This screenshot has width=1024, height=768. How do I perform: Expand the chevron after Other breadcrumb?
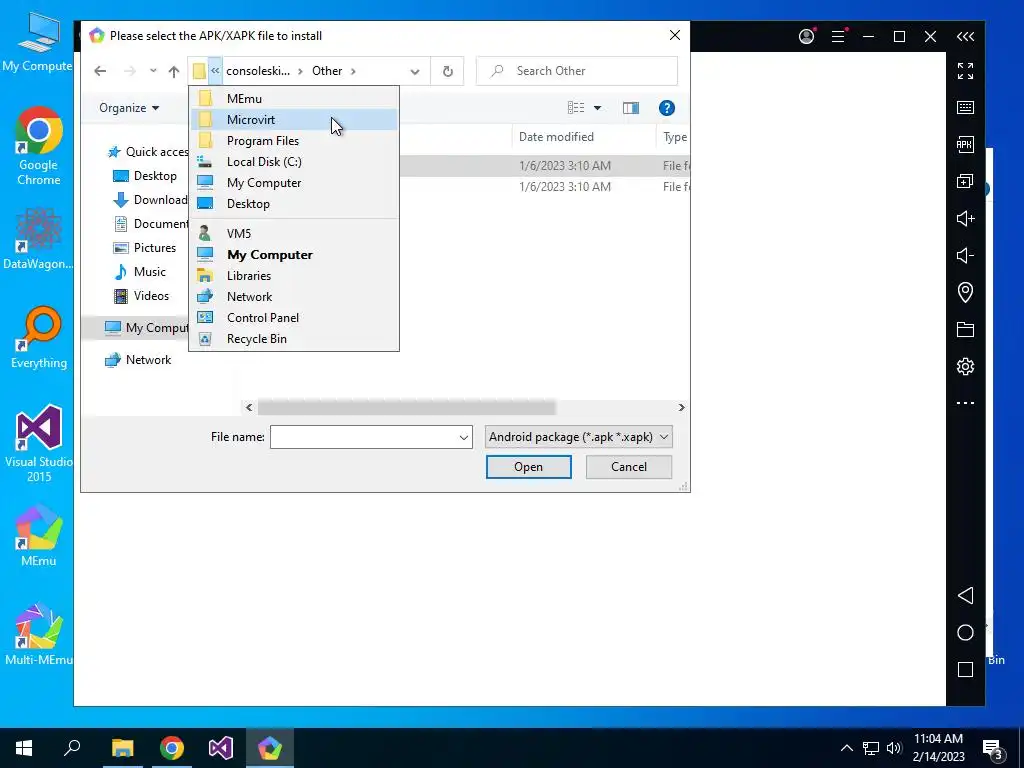click(353, 71)
